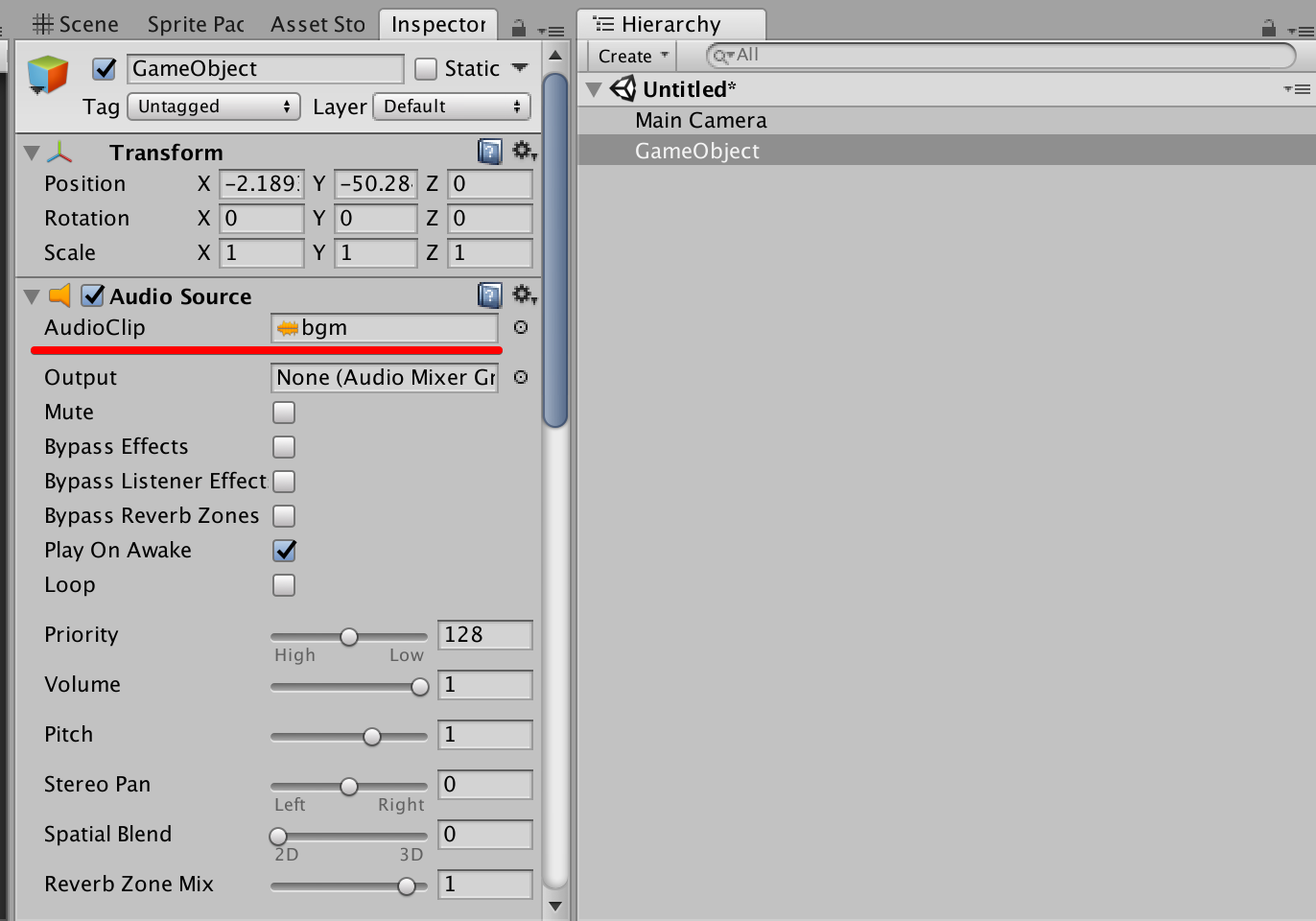Click the Untitled scene row
Screen dimensions: 1316x921
pos(947,89)
